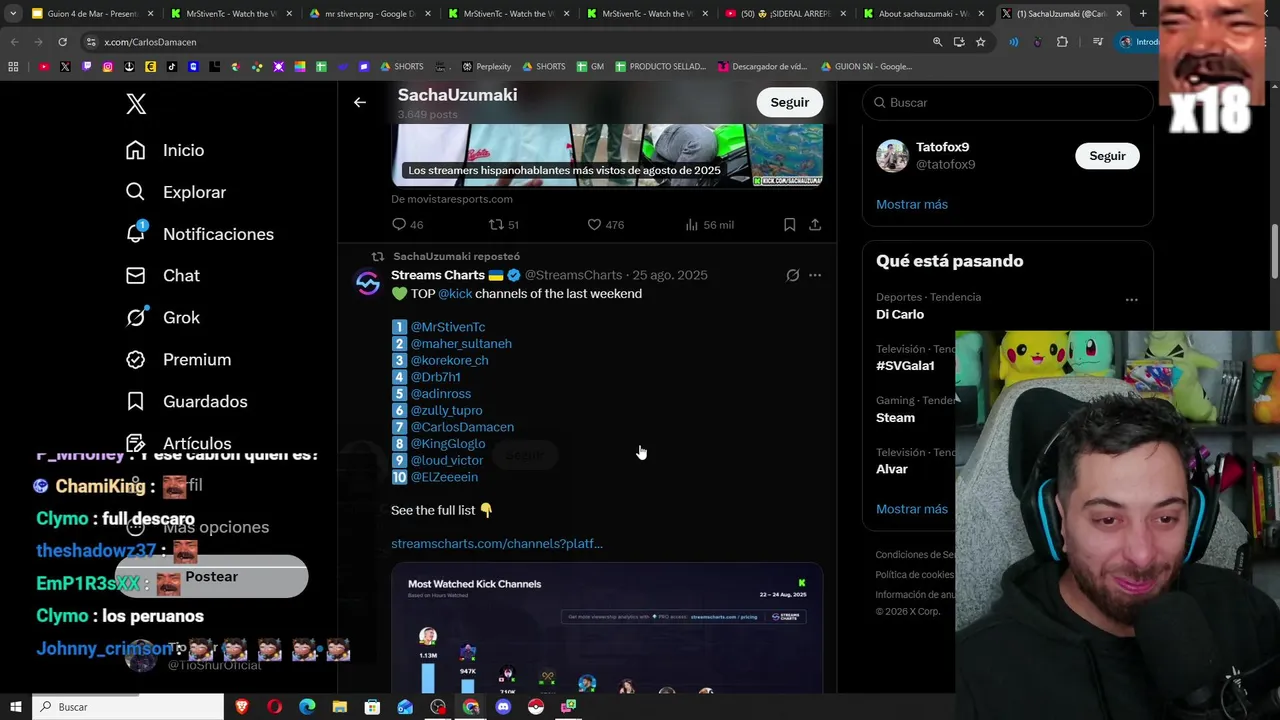Click the X logo in the sidebar
Image resolution: width=1280 pixels, height=720 pixels.
(x=136, y=104)
